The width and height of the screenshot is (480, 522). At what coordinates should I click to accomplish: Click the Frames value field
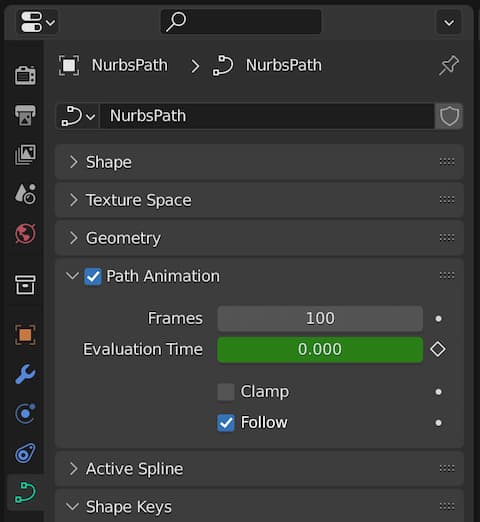click(x=320, y=318)
